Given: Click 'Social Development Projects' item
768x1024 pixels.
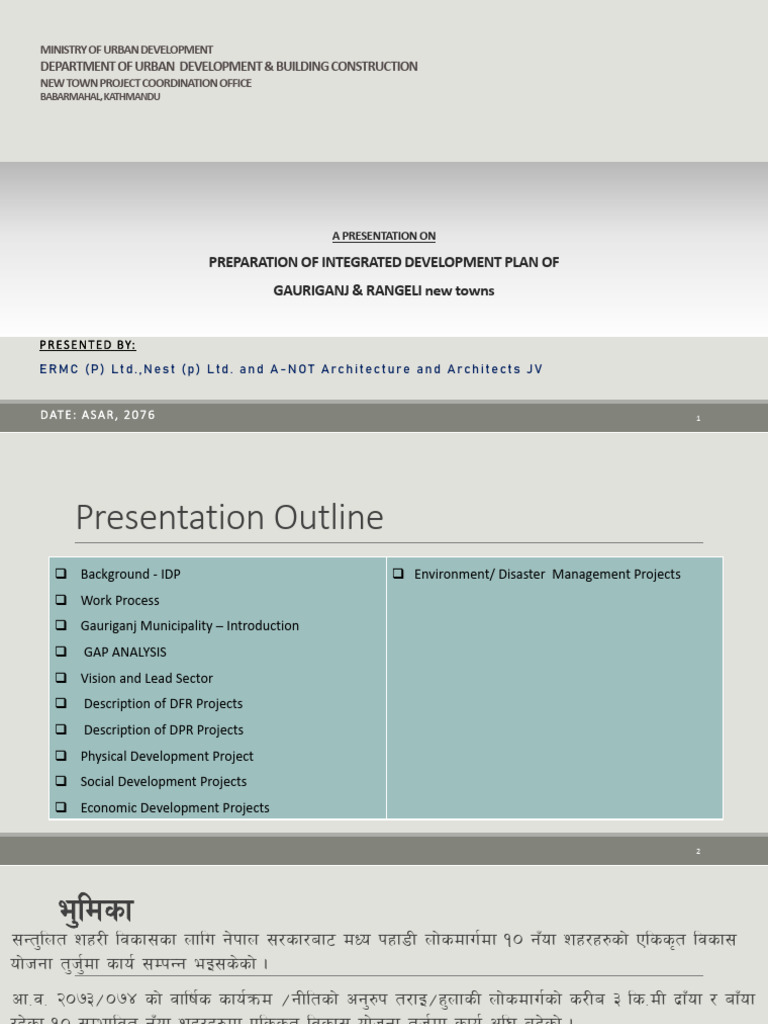Looking at the screenshot, I should point(164,782).
